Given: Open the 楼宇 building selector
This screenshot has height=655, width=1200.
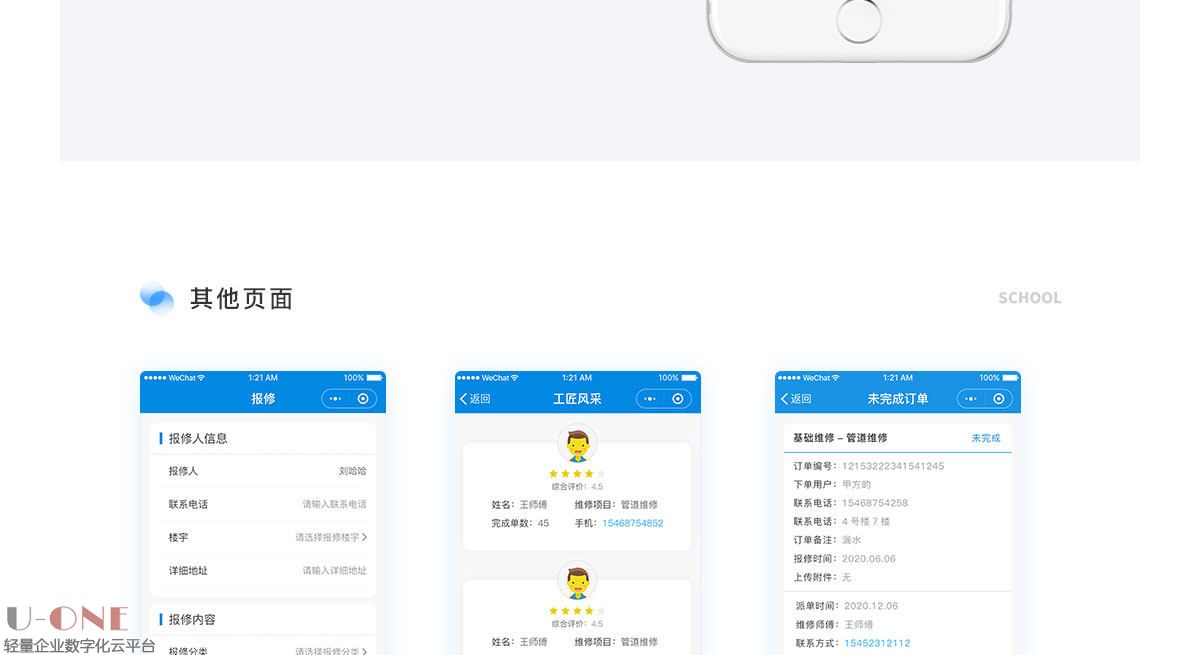Looking at the screenshot, I should [x=330, y=537].
